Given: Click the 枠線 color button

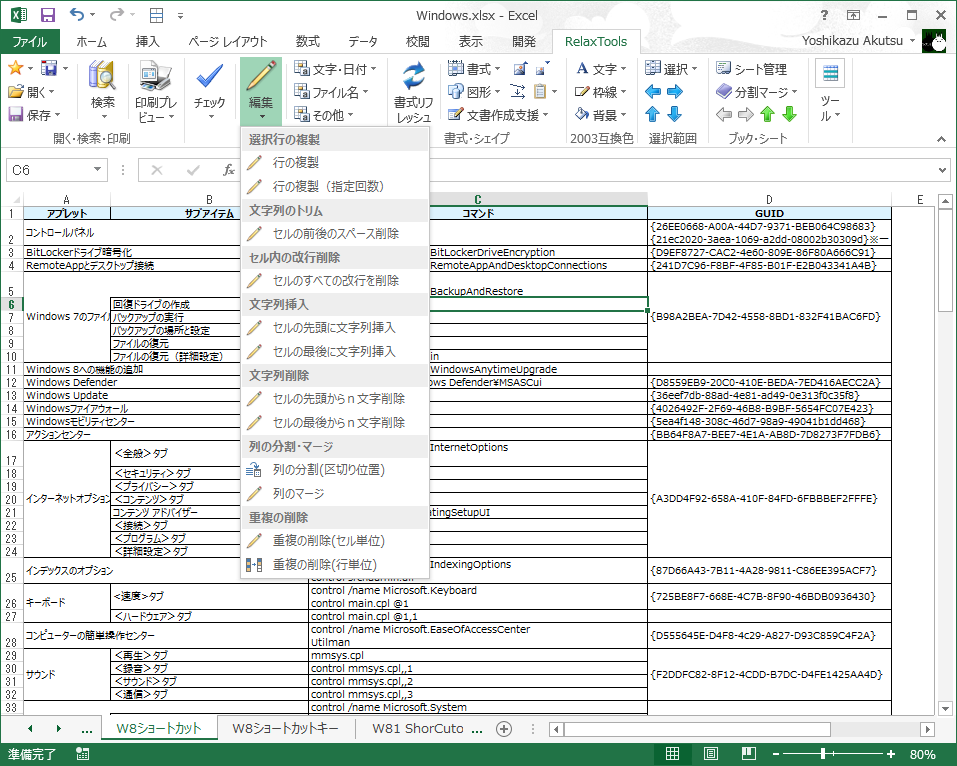Looking at the screenshot, I should (601, 92).
